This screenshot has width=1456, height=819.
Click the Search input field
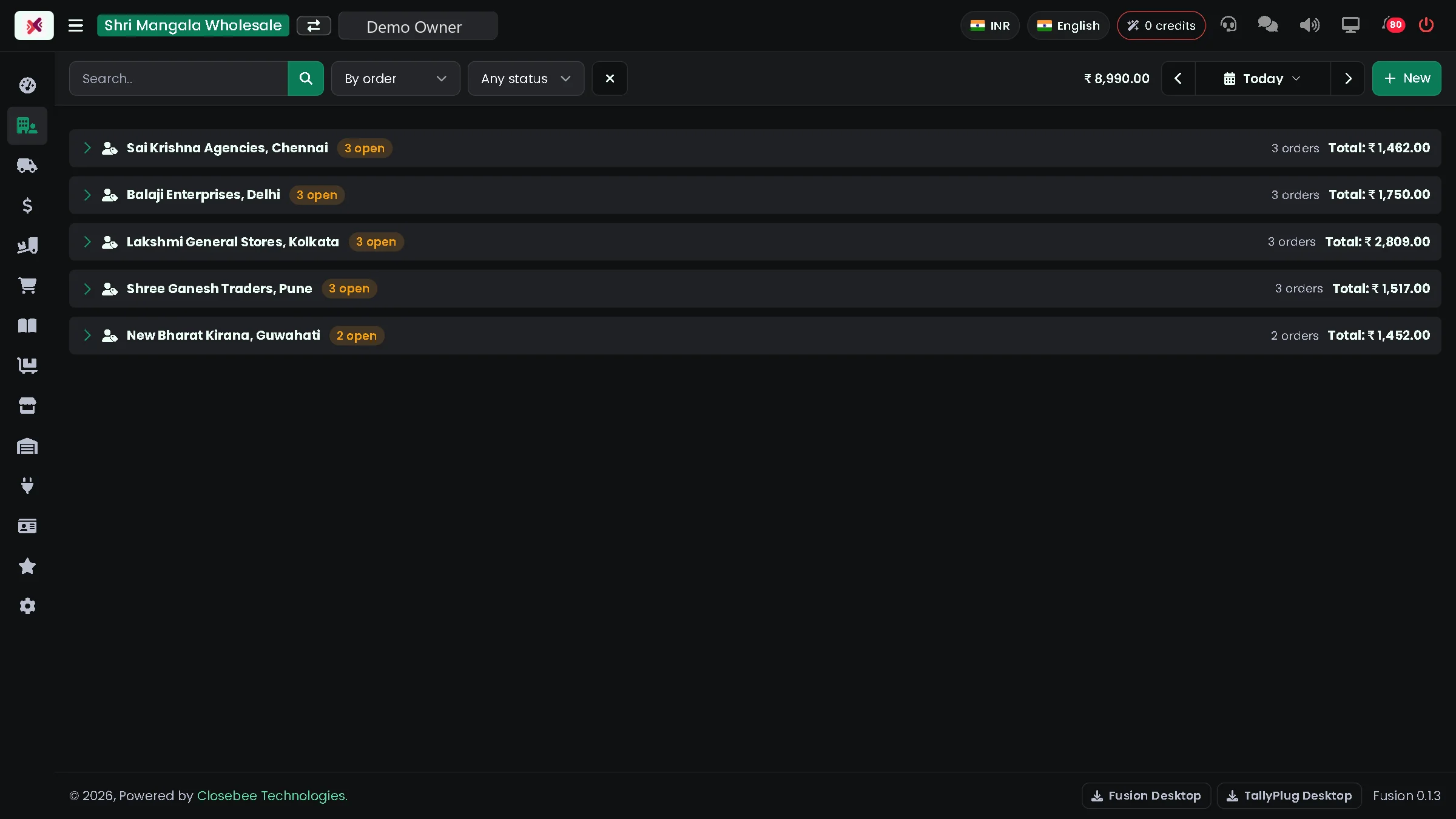tap(178, 78)
